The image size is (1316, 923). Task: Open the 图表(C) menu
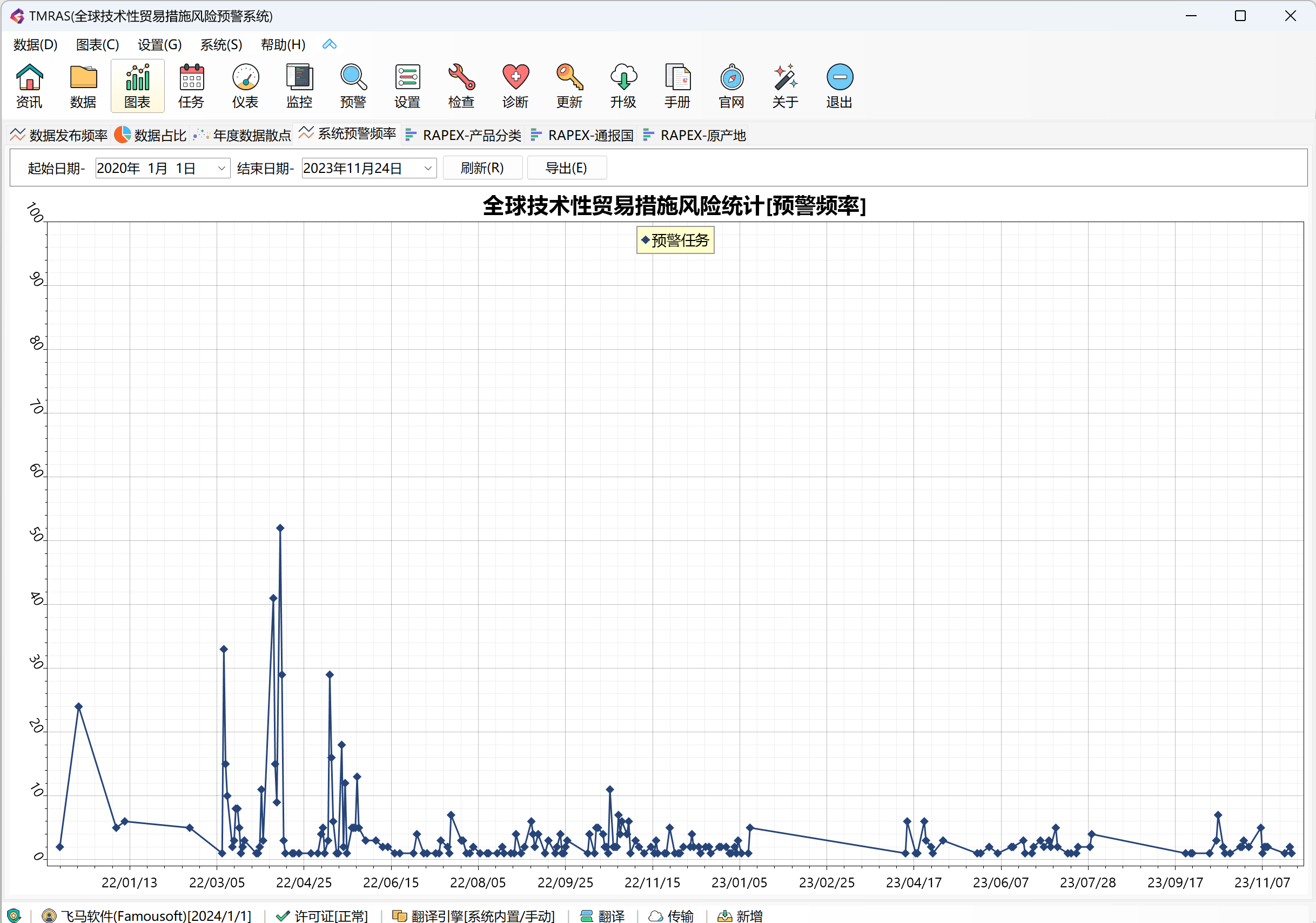pos(97,44)
